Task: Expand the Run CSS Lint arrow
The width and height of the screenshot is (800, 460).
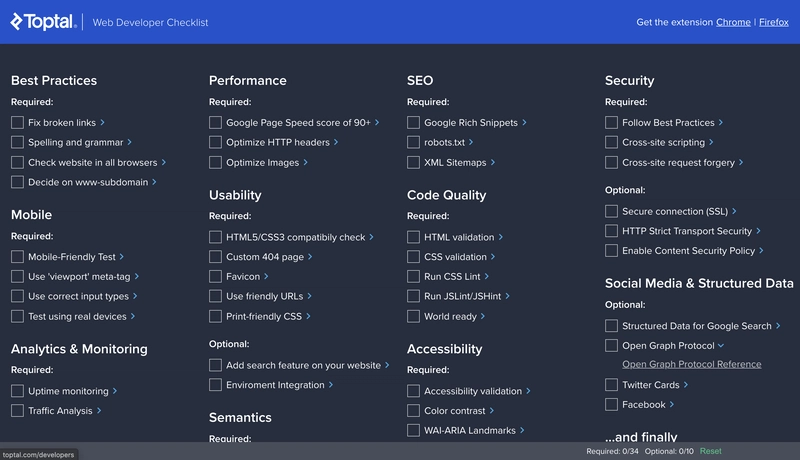Action: tap(487, 276)
